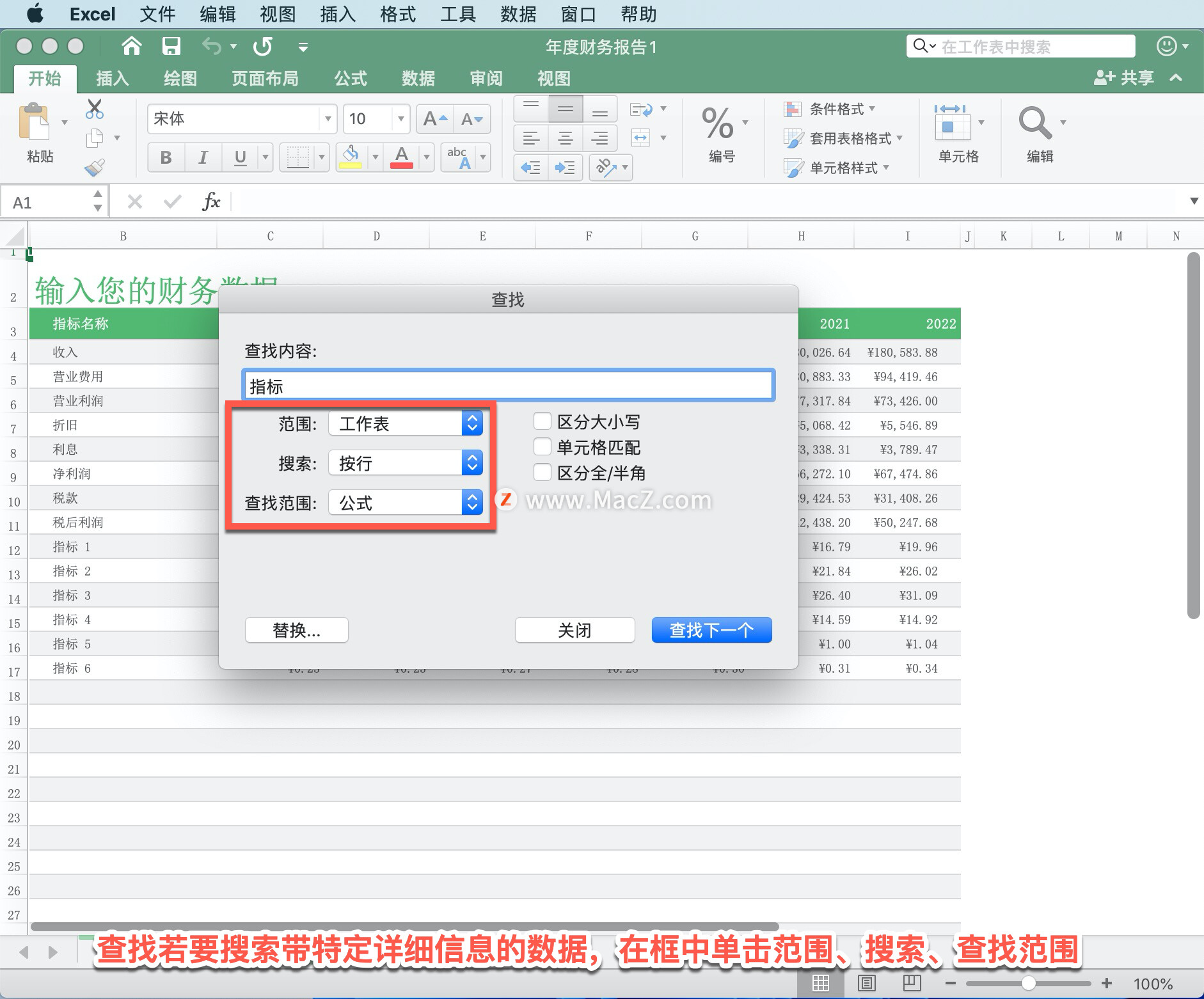Increase font size with larger A icon
The image size is (1204, 999).
[434, 119]
